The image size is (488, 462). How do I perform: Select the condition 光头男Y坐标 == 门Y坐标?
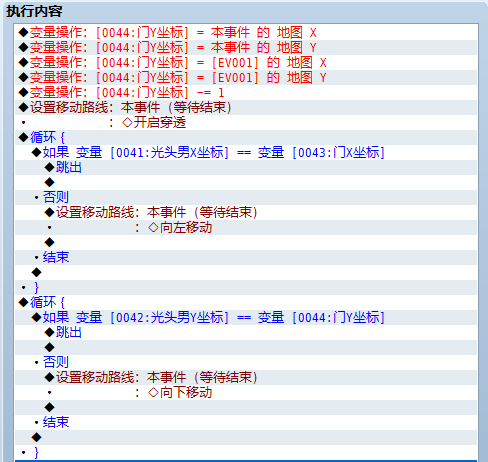pos(246,318)
